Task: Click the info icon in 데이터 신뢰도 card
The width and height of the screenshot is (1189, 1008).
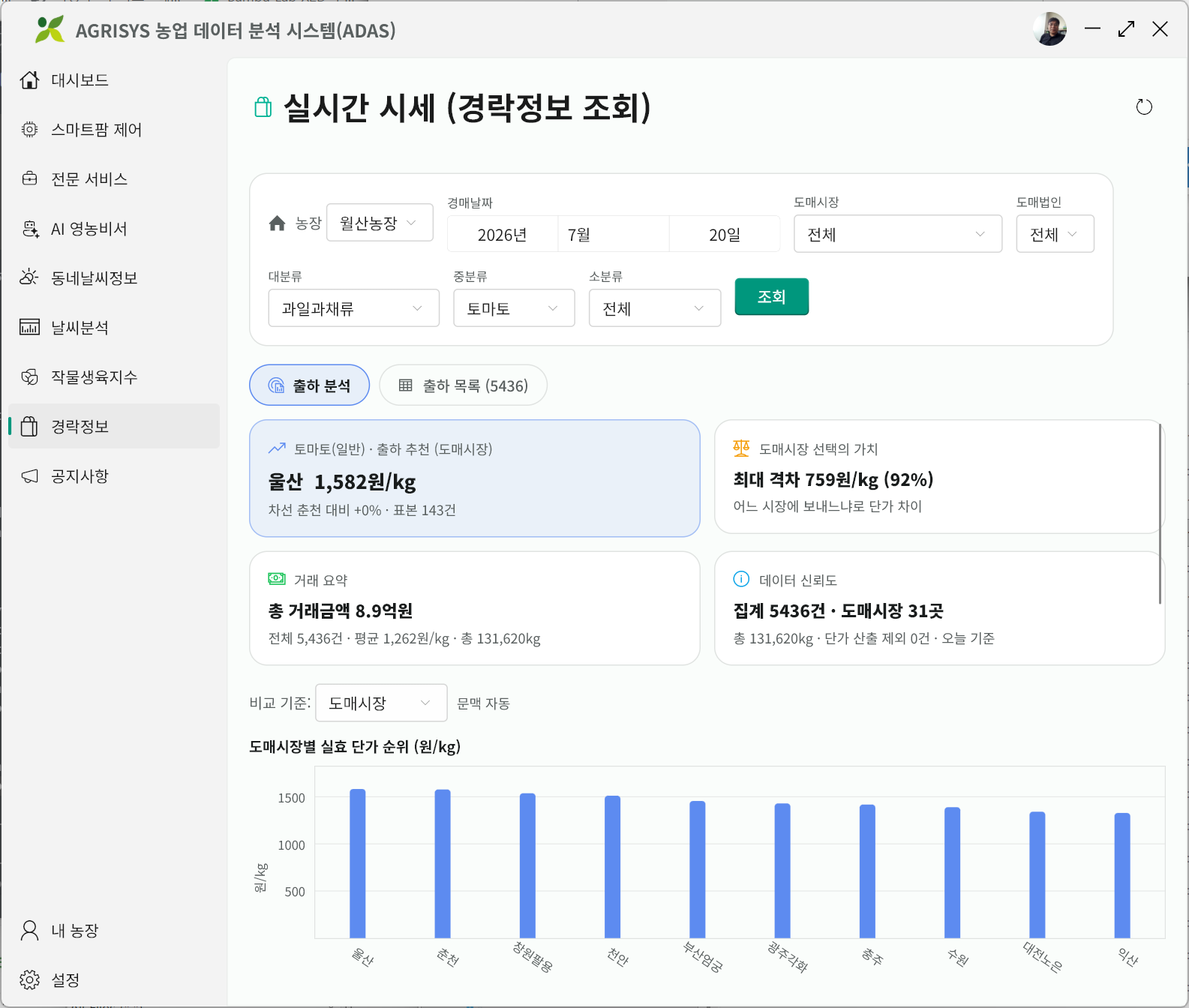Action: (x=741, y=578)
